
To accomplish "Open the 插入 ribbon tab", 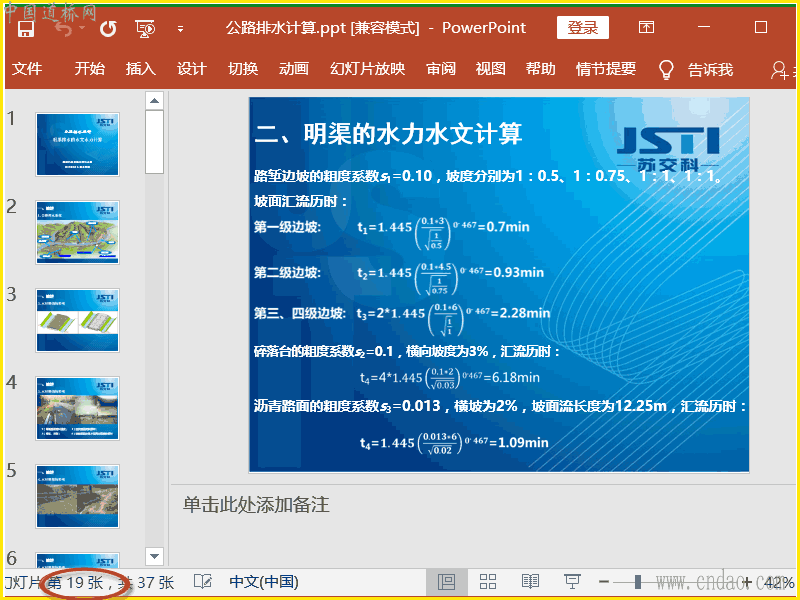I will coord(141,69).
